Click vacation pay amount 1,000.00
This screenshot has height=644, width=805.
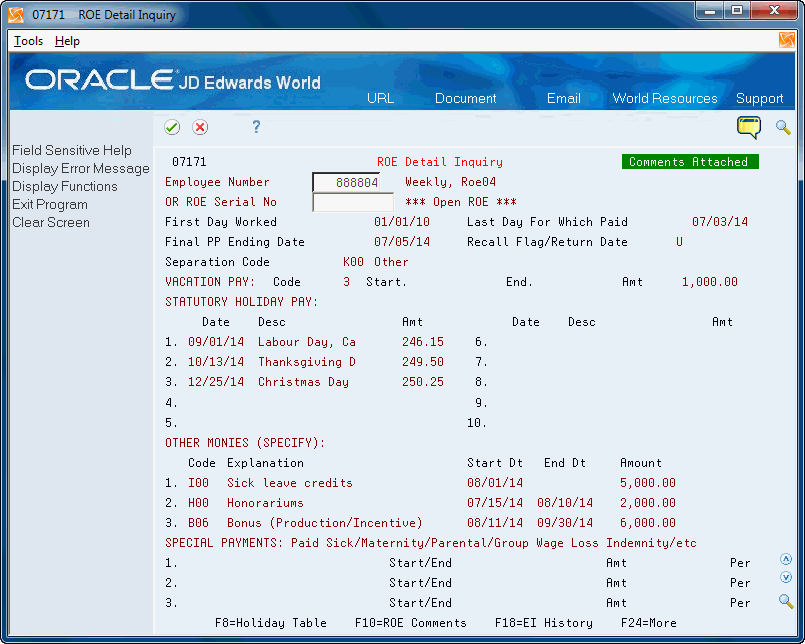[x=710, y=282]
